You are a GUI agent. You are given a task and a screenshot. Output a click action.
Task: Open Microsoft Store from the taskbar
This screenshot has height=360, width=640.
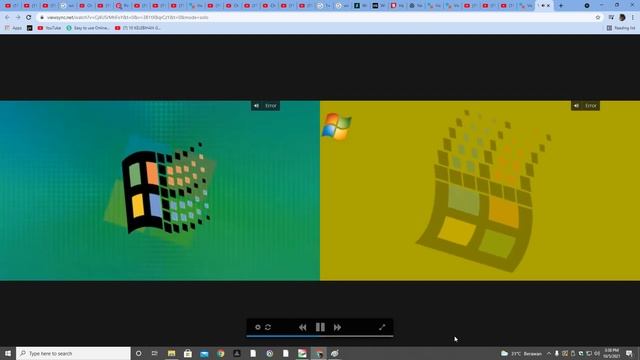188,353
